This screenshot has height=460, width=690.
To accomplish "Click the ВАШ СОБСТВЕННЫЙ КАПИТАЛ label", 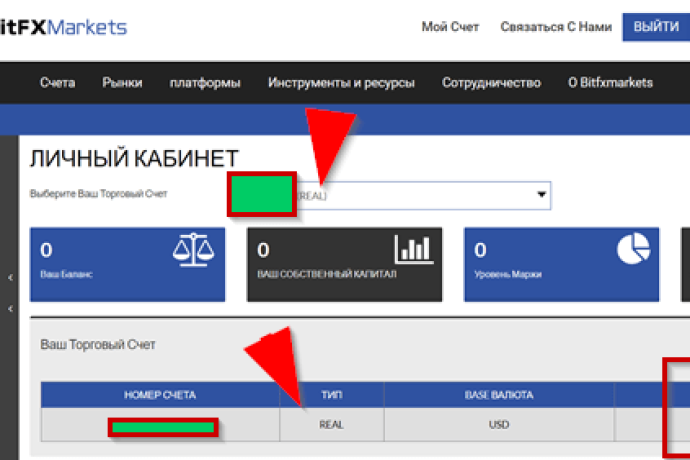I will pos(327,274).
